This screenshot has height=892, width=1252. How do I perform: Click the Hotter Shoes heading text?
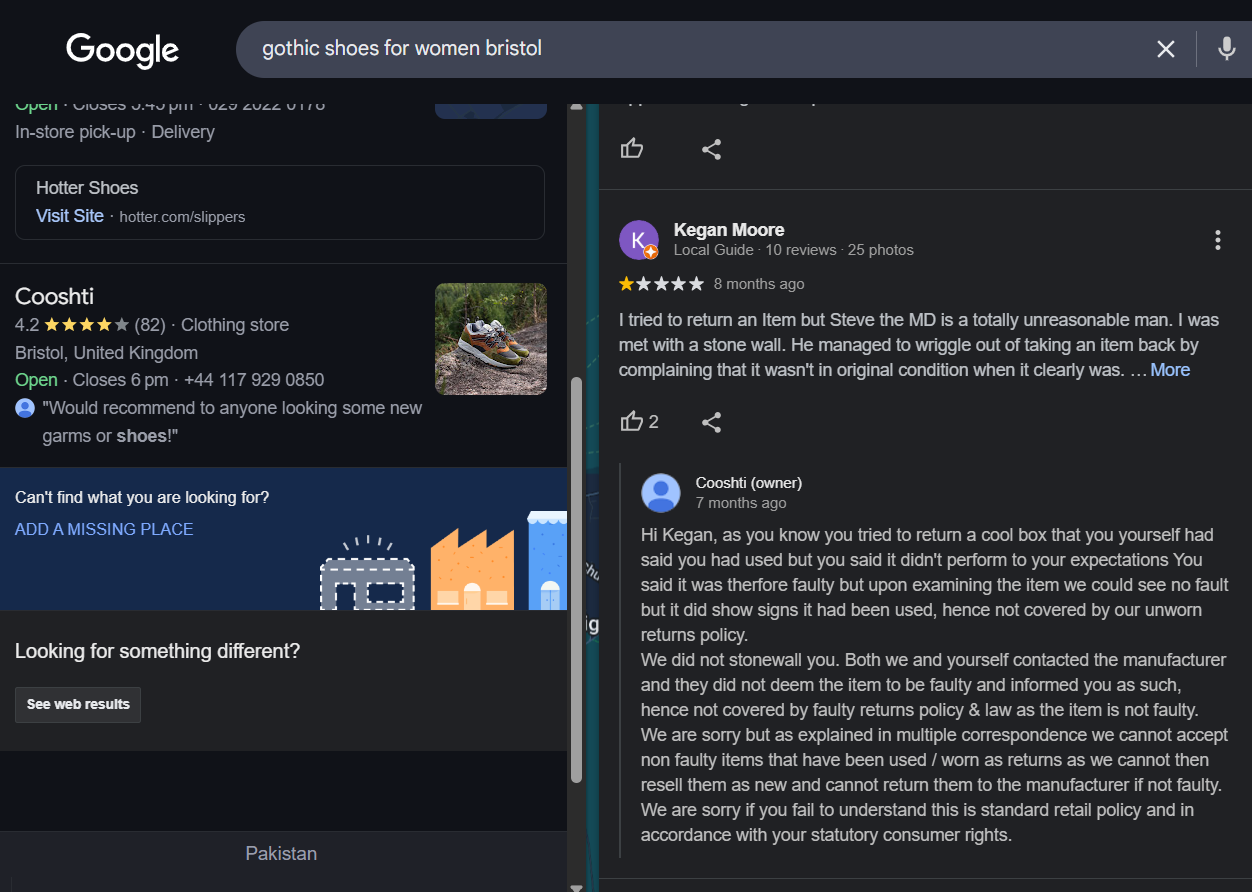coord(87,188)
